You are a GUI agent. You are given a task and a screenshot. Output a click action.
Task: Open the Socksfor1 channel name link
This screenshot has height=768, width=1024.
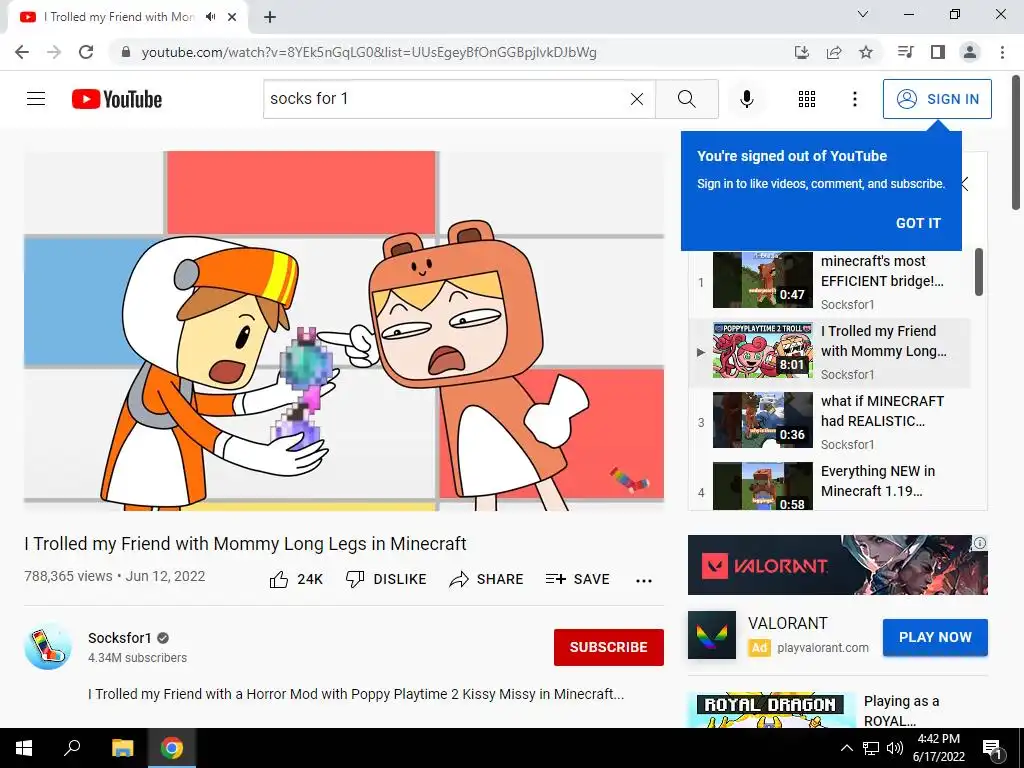click(x=120, y=637)
